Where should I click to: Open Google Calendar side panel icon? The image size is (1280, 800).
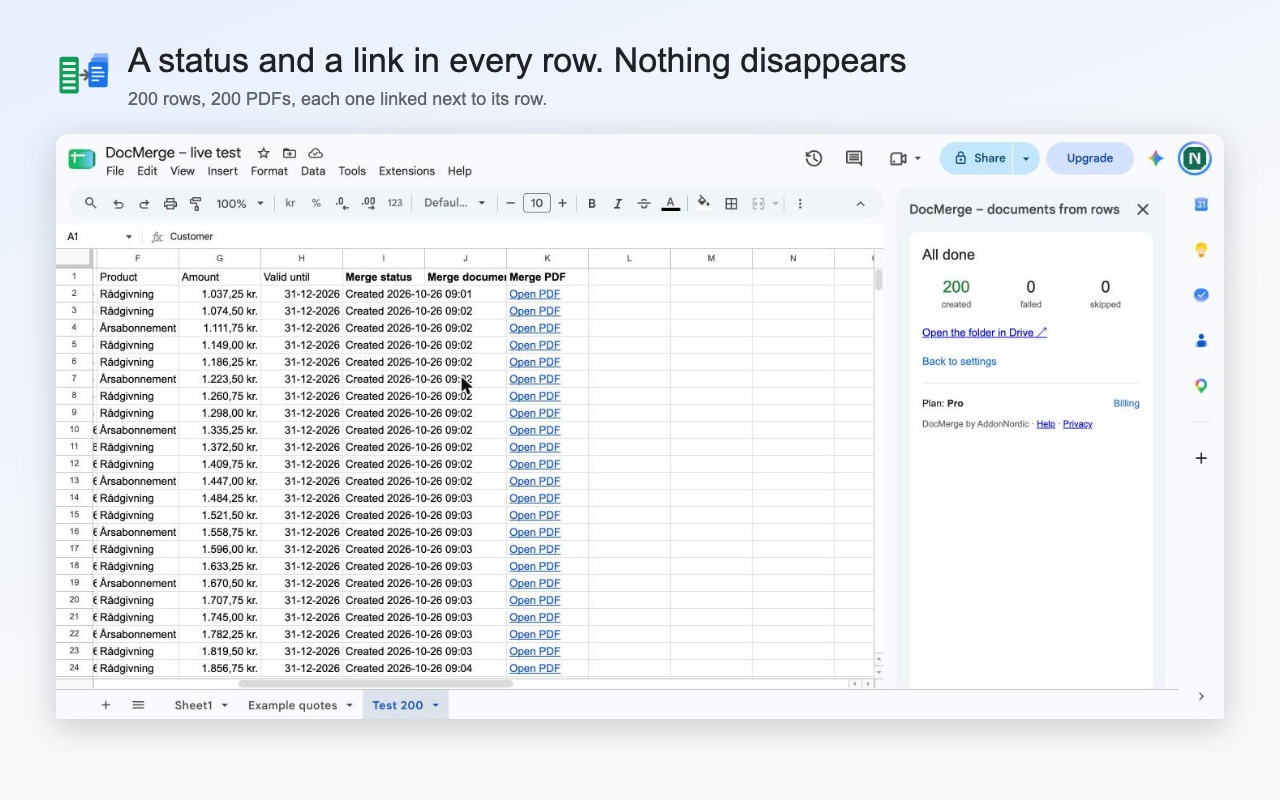click(x=1201, y=205)
